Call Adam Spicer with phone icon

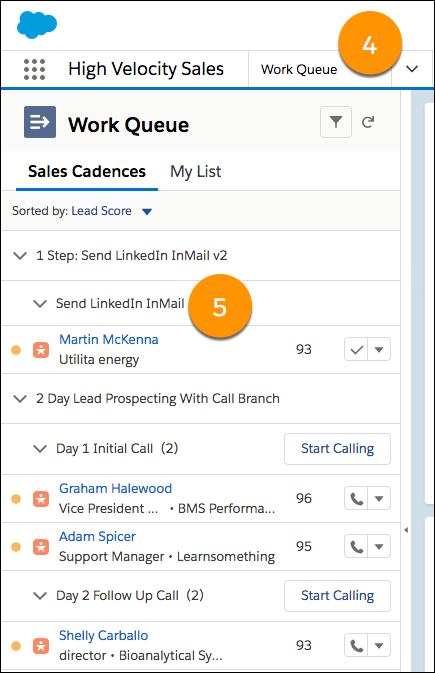tap(356, 547)
